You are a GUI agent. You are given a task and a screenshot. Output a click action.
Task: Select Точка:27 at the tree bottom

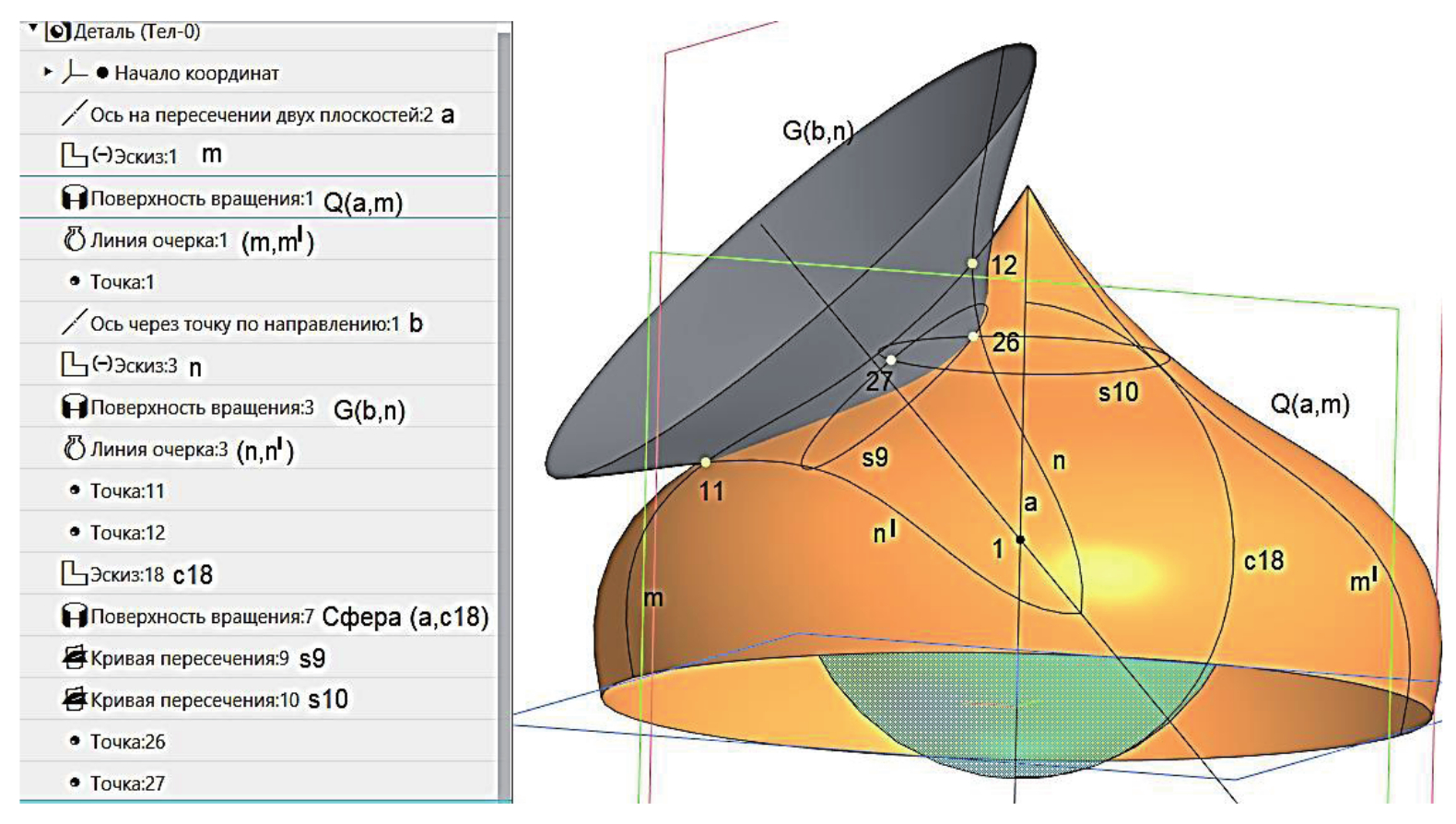click(127, 783)
